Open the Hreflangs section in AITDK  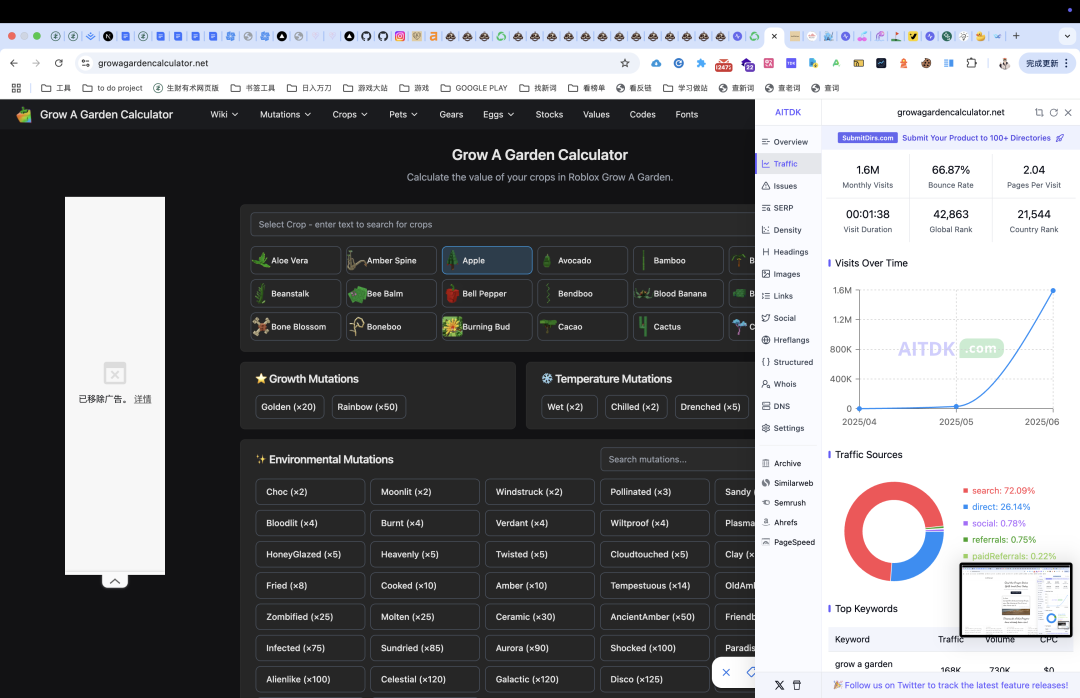(786, 340)
